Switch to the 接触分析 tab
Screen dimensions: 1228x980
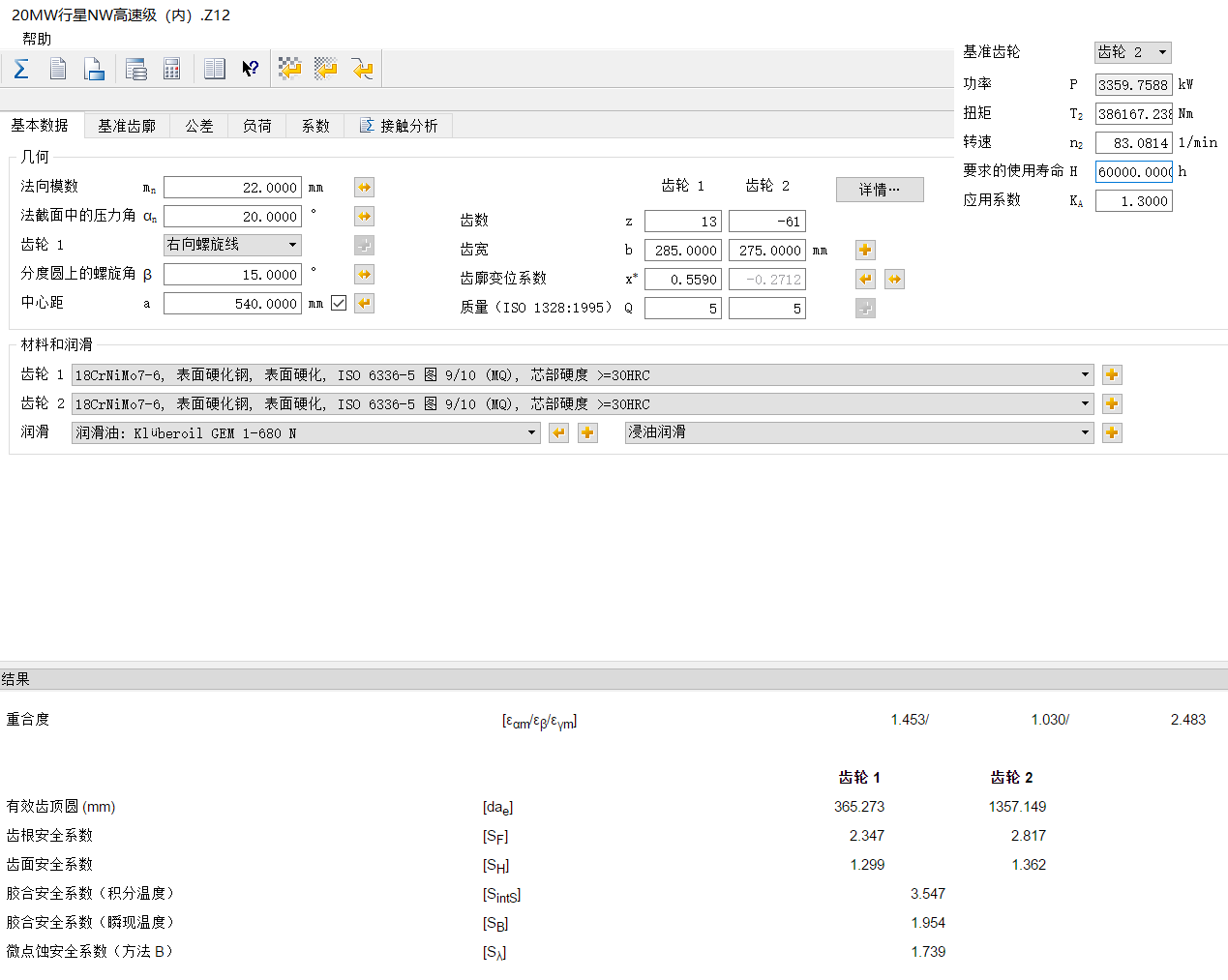(x=399, y=126)
